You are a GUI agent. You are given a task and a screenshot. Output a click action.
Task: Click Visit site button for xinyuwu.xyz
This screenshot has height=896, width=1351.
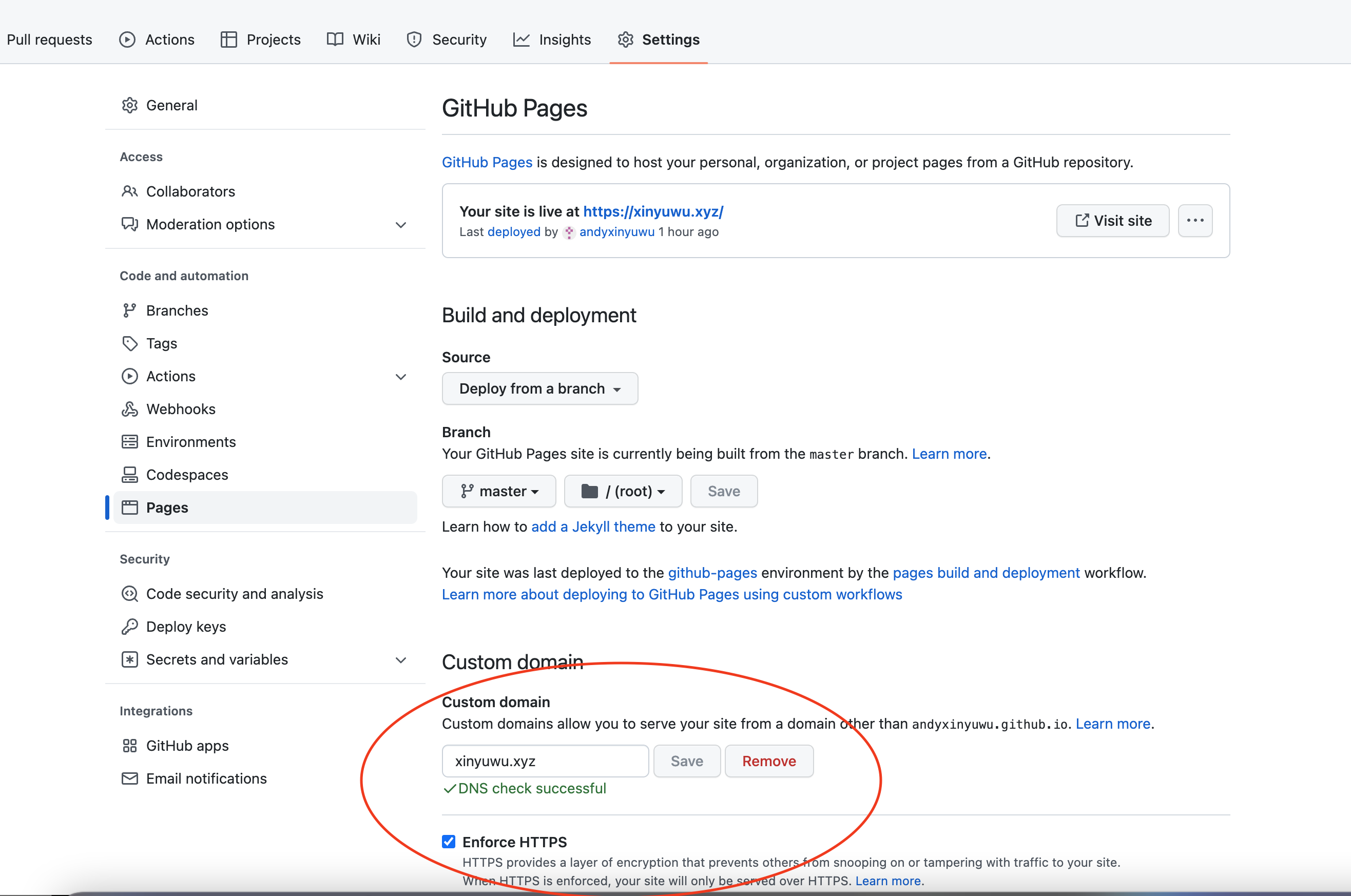click(x=1112, y=220)
